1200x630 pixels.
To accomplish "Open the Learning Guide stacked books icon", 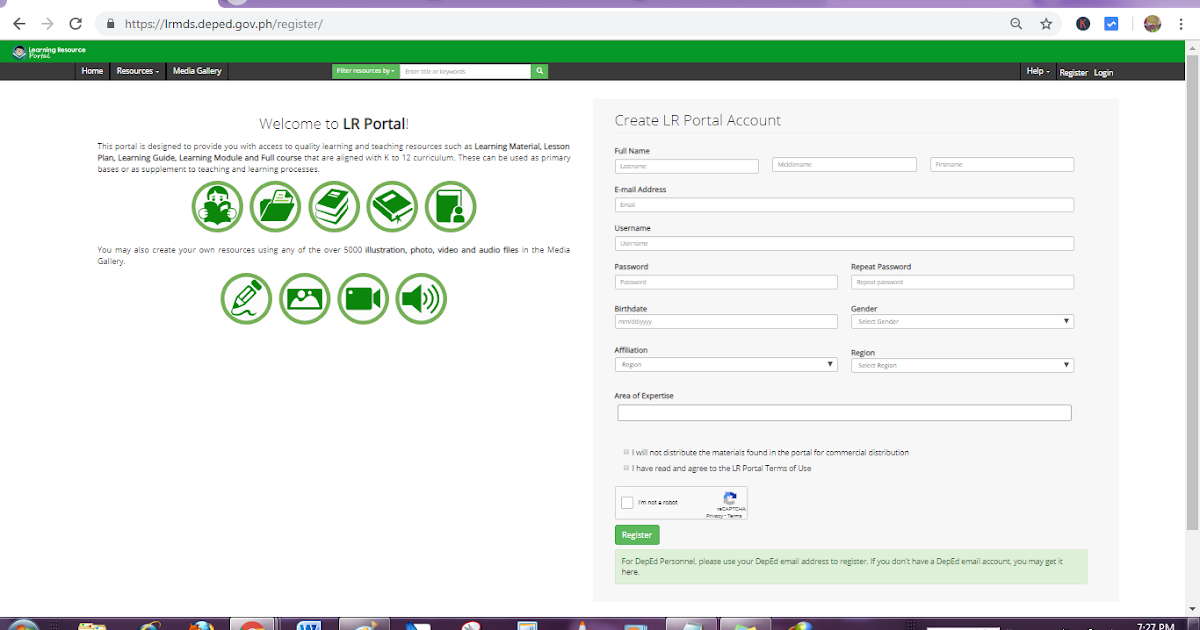I will pyautogui.click(x=334, y=207).
